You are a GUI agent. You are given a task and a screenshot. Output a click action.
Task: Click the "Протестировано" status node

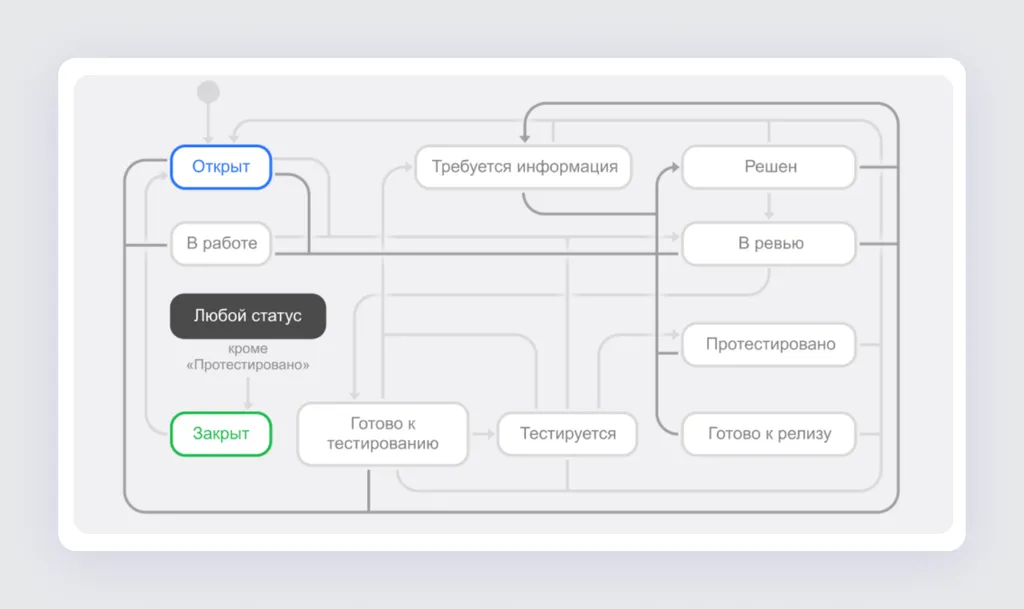769,345
